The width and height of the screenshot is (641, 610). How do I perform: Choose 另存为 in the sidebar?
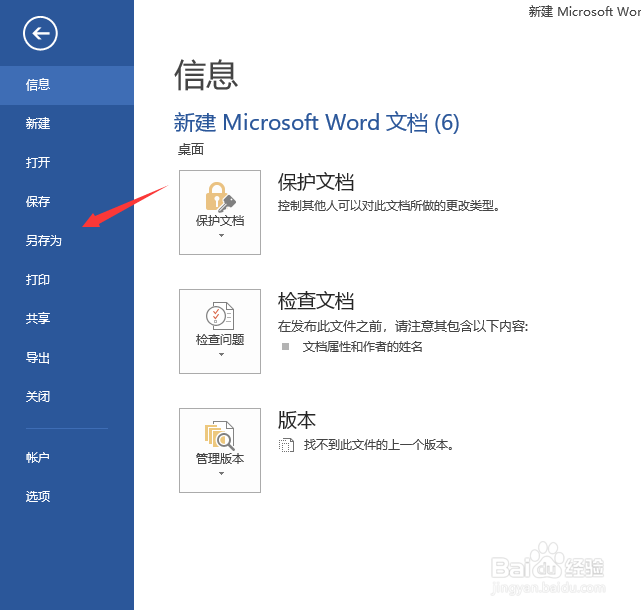tap(67, 240)
